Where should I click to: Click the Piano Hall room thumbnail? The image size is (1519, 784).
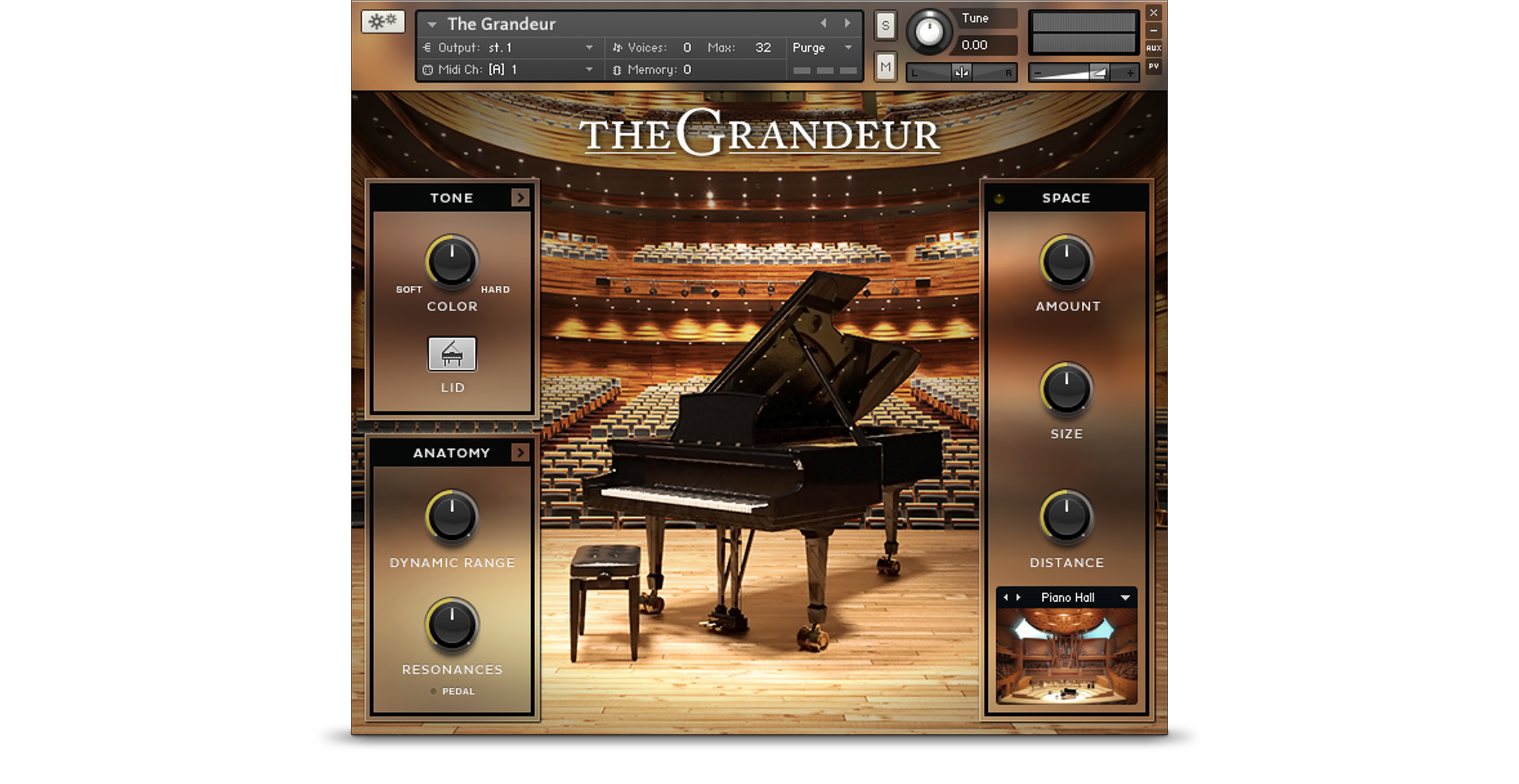pyautogui.click(x=1067, y=657)
